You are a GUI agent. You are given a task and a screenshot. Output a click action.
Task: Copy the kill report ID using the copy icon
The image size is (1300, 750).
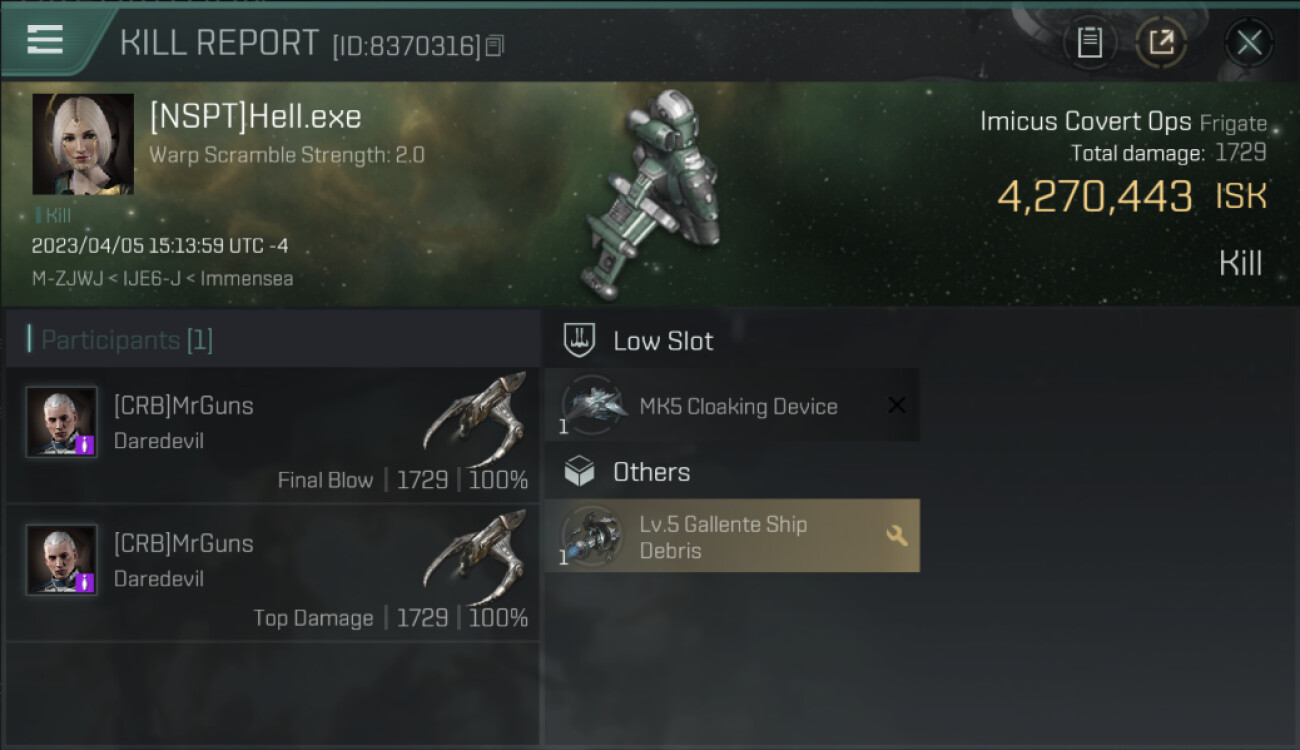pyautogui.click(x=495, y=46)
